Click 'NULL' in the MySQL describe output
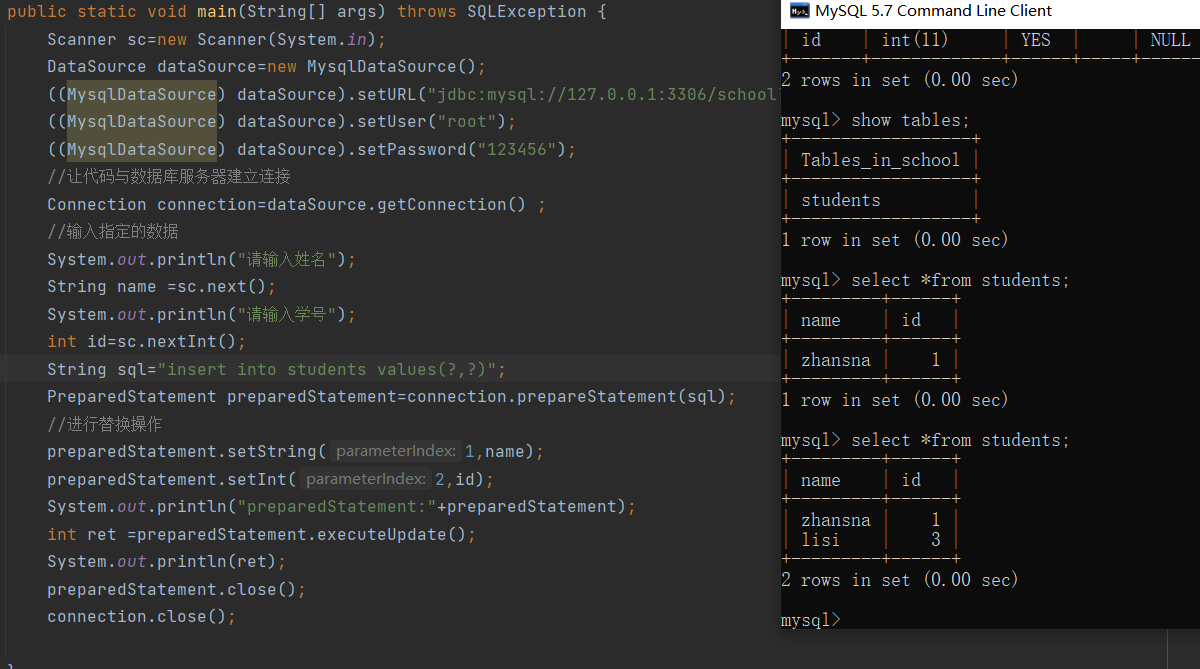This screenshot has width=1200, height=669. coord(1170,40)
